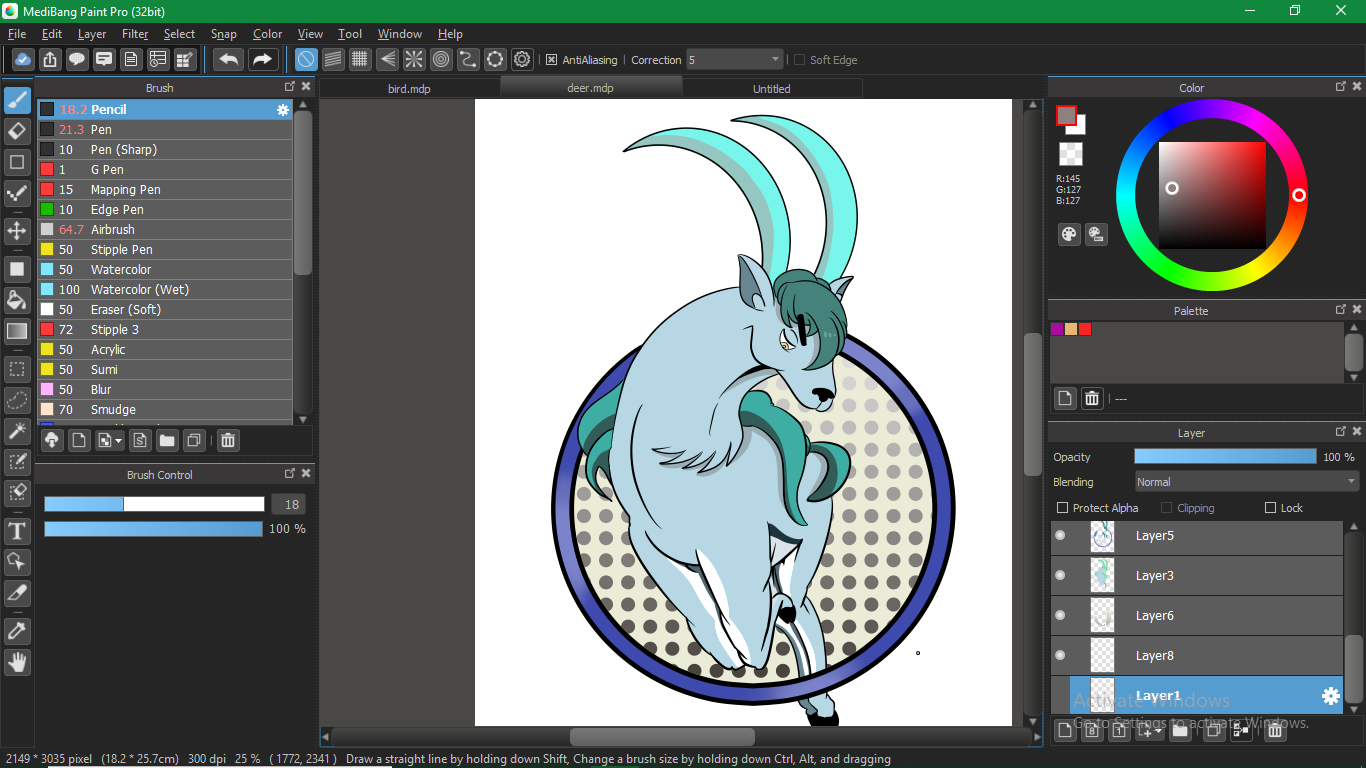The width and height of the screenshot is (1366, 768).
Task: Select the Watercolor (Wet) brush
Action: click(x=139, y=290)
